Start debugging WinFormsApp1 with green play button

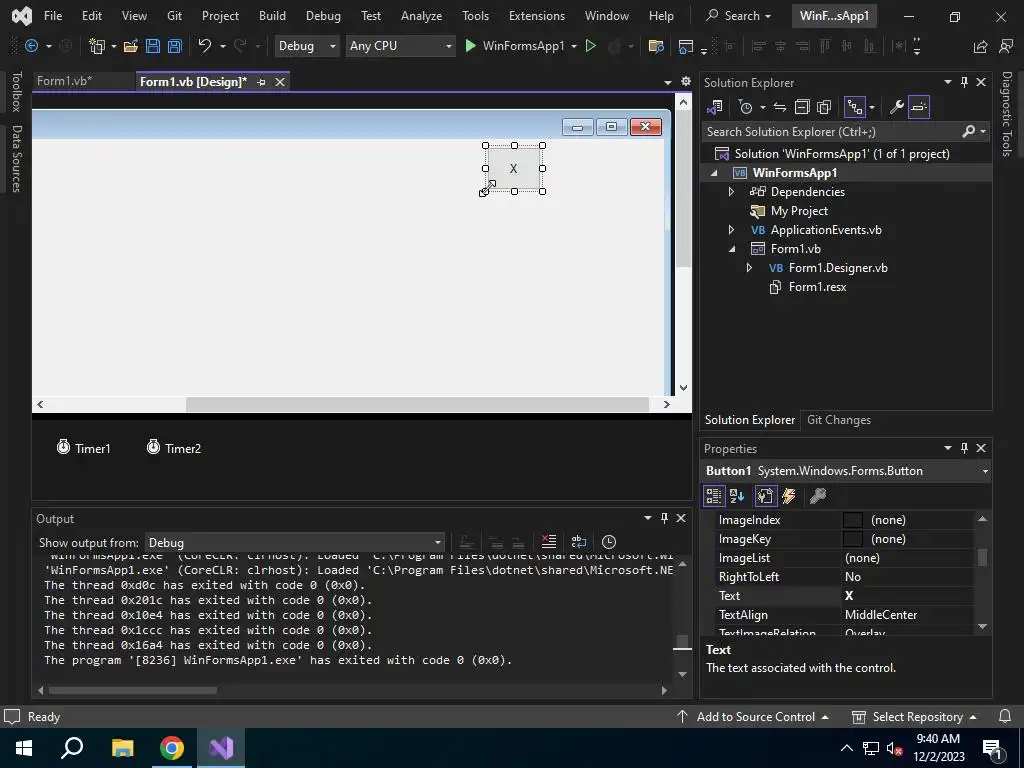pos(470,46)
